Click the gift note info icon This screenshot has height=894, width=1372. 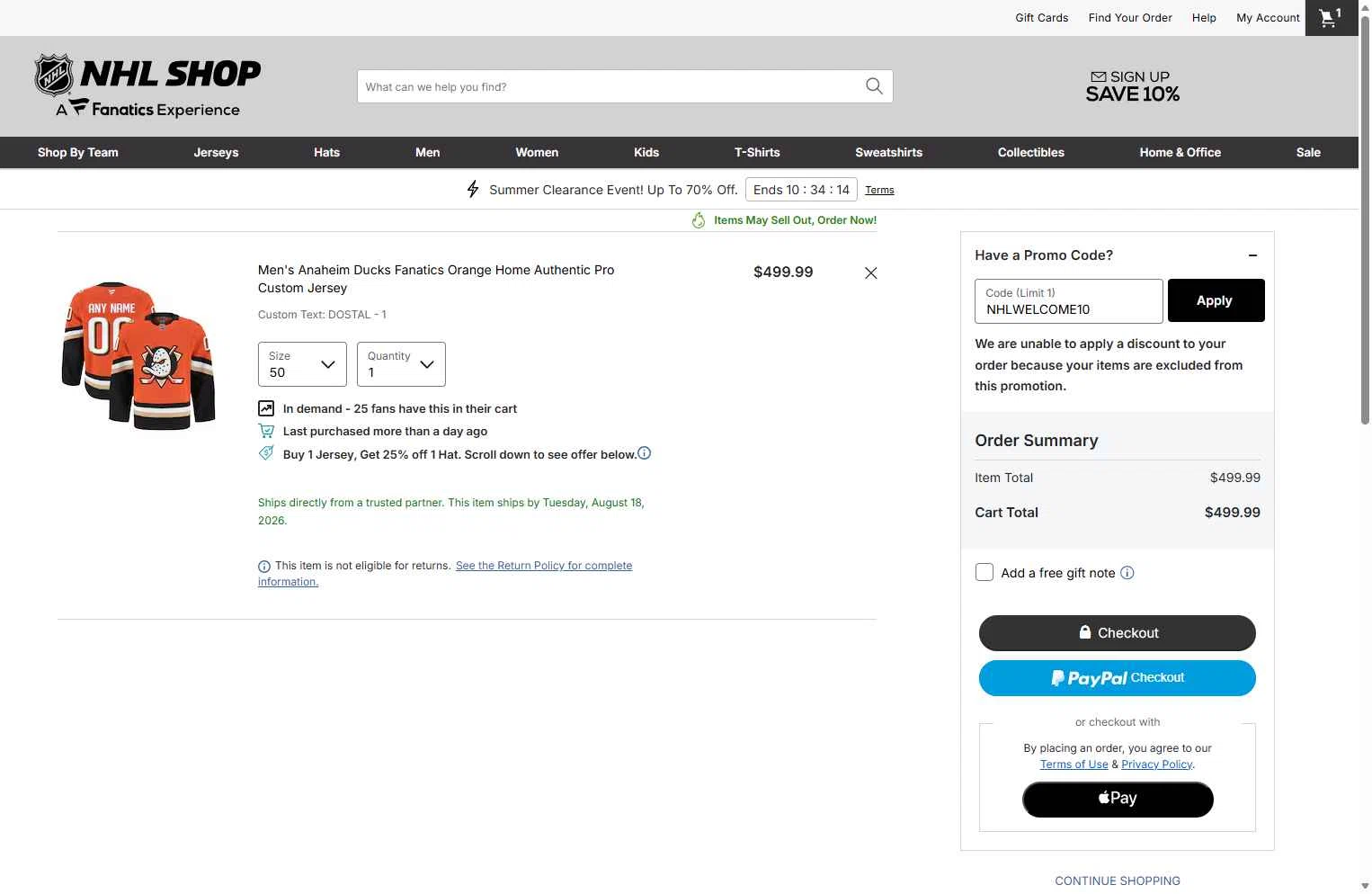pos(1127,573)
